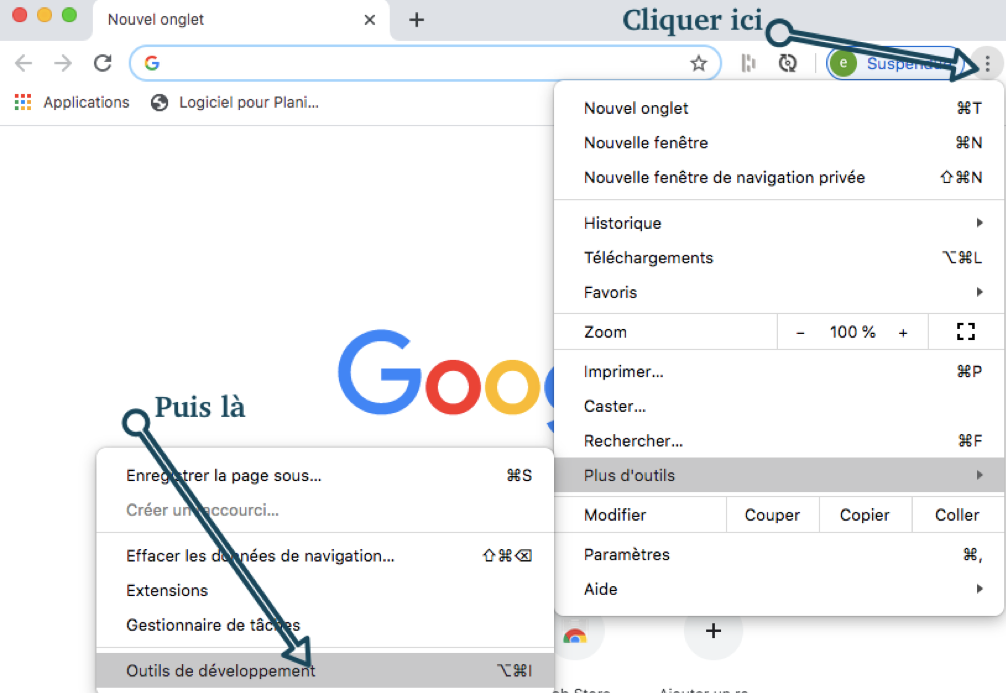Open the Chrome three-dot menu
This screenshot has height=693, width=1006.
tap(988, 62)
